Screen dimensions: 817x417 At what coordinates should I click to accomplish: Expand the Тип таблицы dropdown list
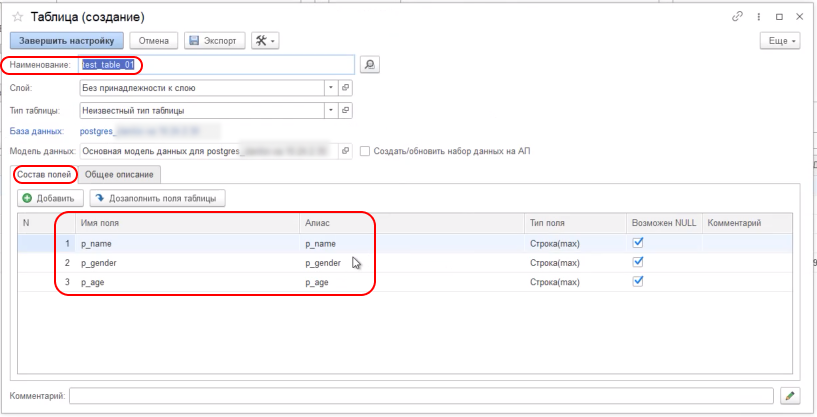(331, 110)
